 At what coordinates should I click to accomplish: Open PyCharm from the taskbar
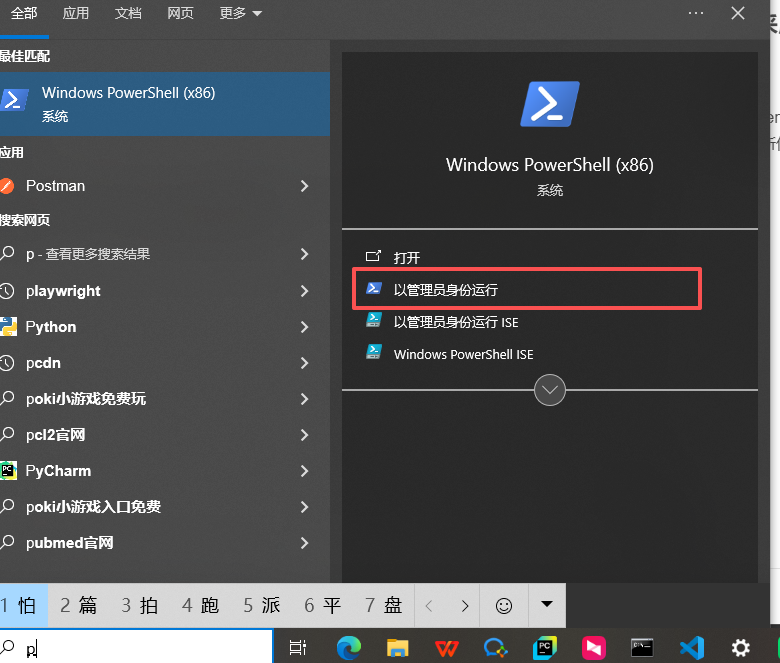[x=545, y=648]
